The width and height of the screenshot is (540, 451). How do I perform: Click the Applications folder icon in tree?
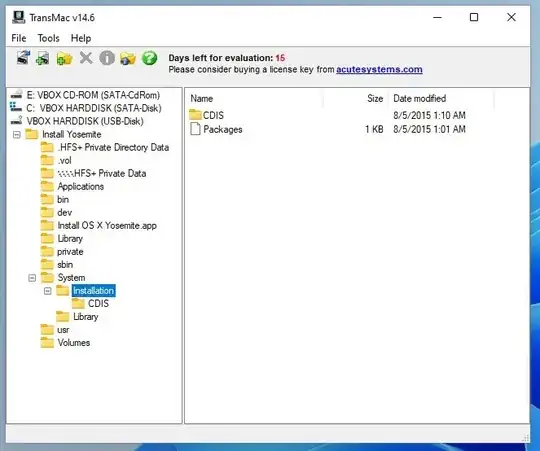click(x=47, y=186)
